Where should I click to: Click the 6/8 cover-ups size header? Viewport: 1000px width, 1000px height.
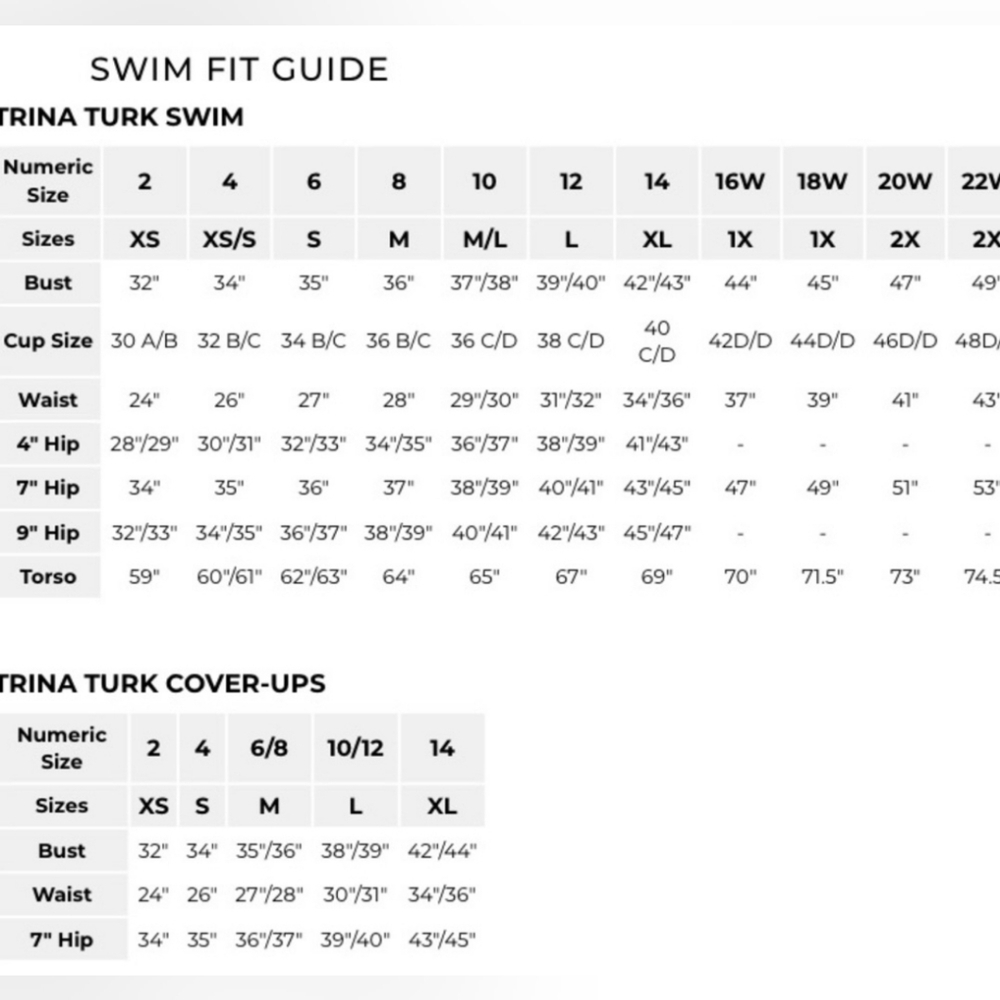point(269,747)
